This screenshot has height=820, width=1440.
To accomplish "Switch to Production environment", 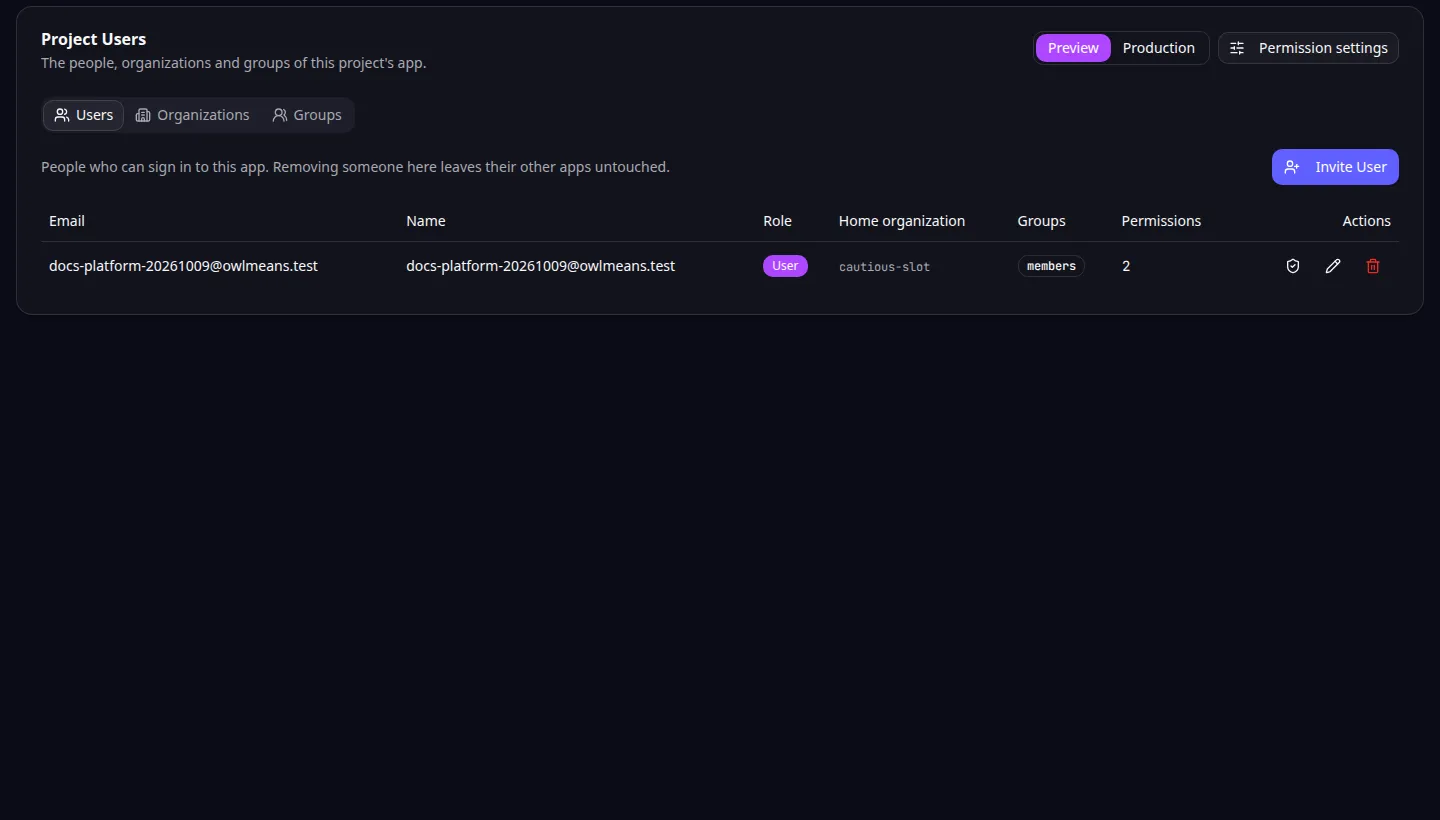I will click(x=1158, y=48).
